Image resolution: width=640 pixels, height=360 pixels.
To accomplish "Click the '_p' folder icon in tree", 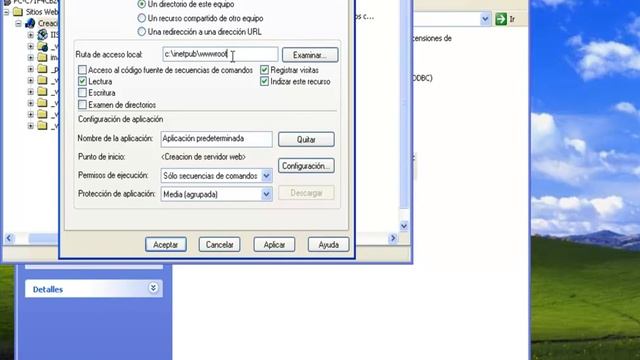I will pos(42,69).
